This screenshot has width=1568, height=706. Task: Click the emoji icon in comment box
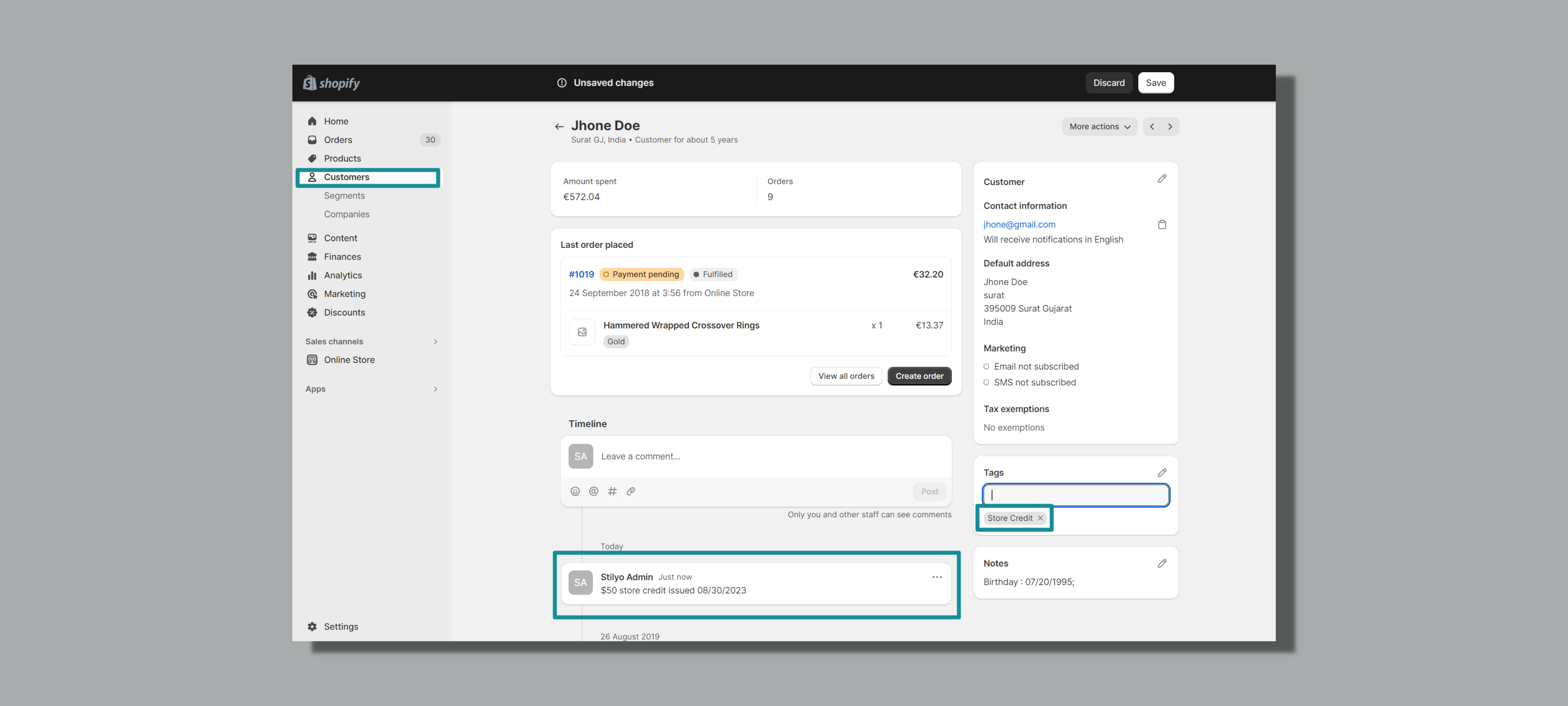tap(575, 491)
